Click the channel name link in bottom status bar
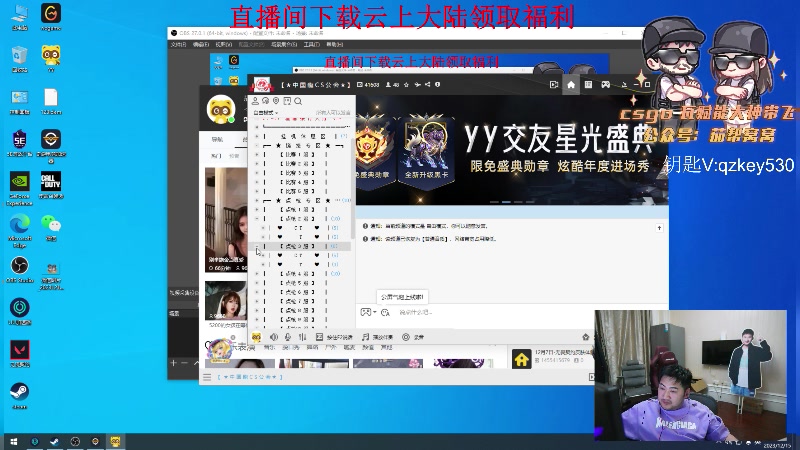800x450 pixels. tap(250, 377)
